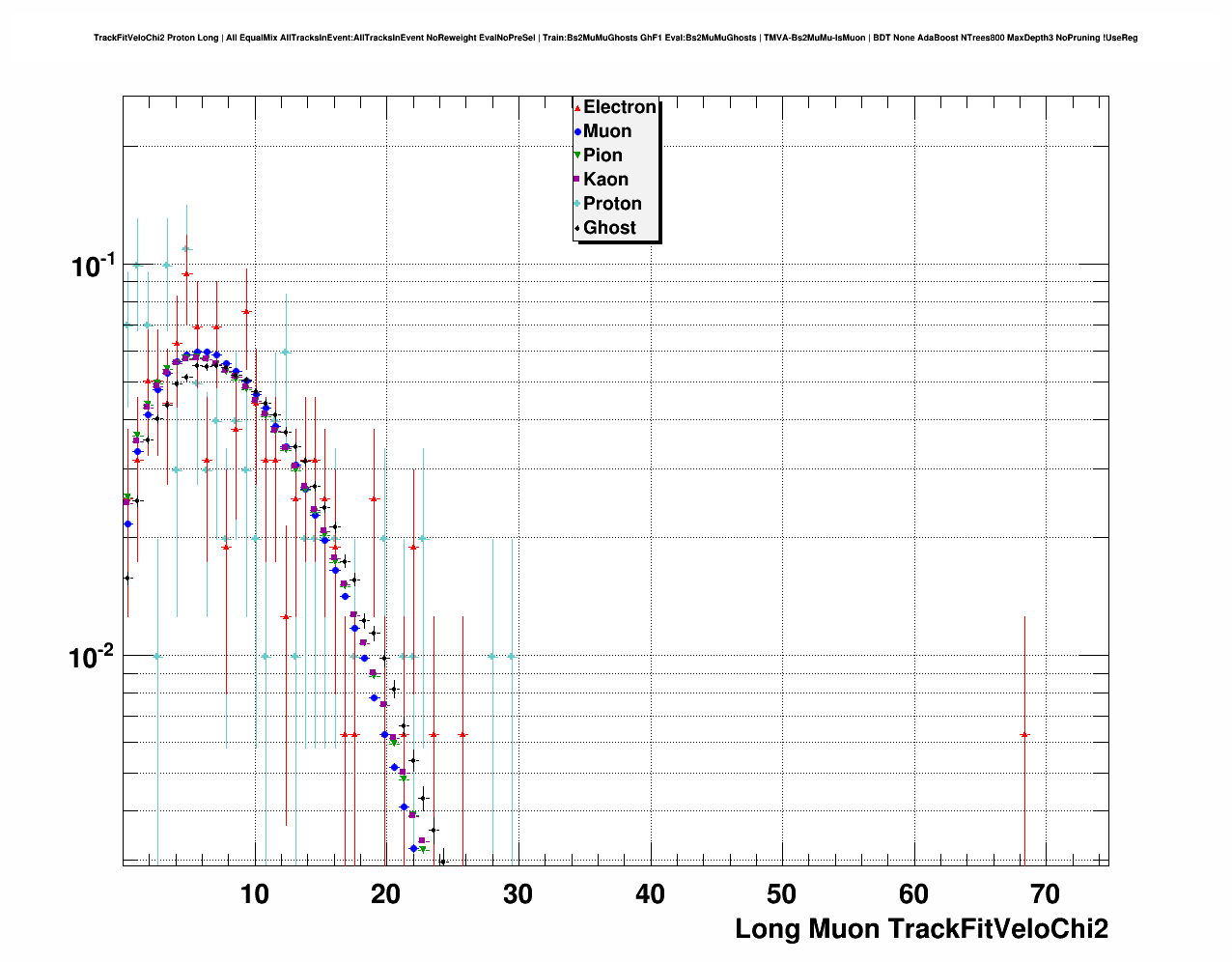
Task: Click the blue circle Muon legend marker
Action: pos(577,131)
